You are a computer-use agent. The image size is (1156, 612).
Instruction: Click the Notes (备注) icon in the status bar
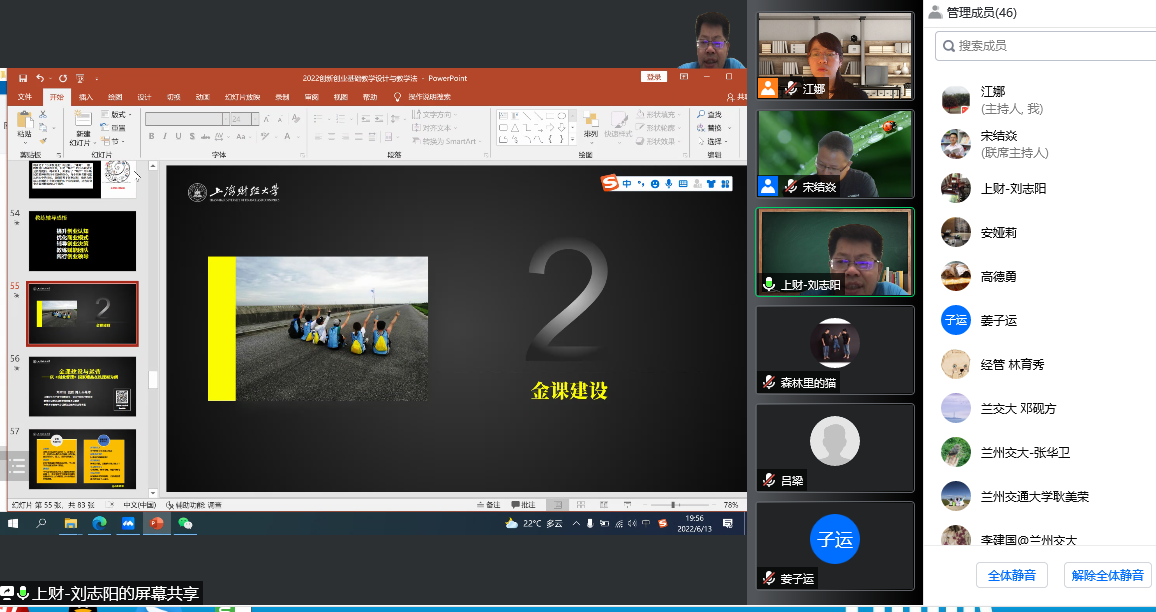tap(490, 504)
